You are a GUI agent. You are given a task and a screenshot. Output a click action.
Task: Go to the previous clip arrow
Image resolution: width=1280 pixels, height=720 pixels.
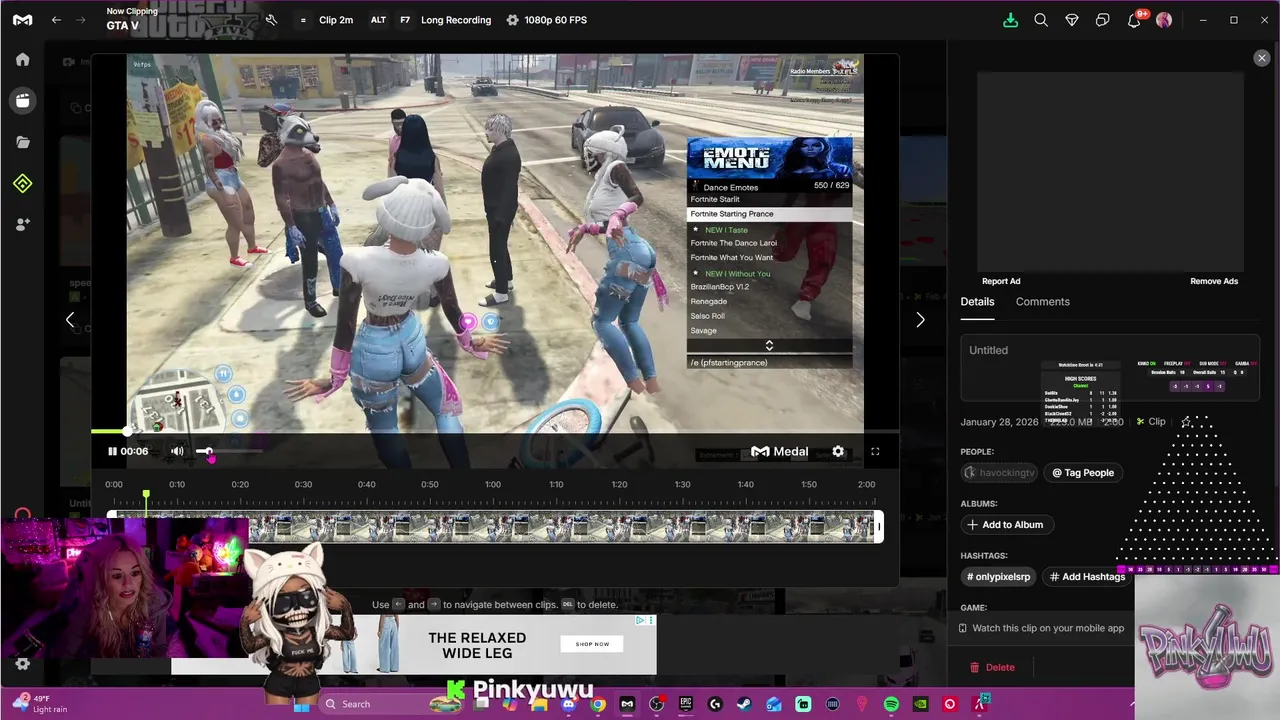[69, 320]
